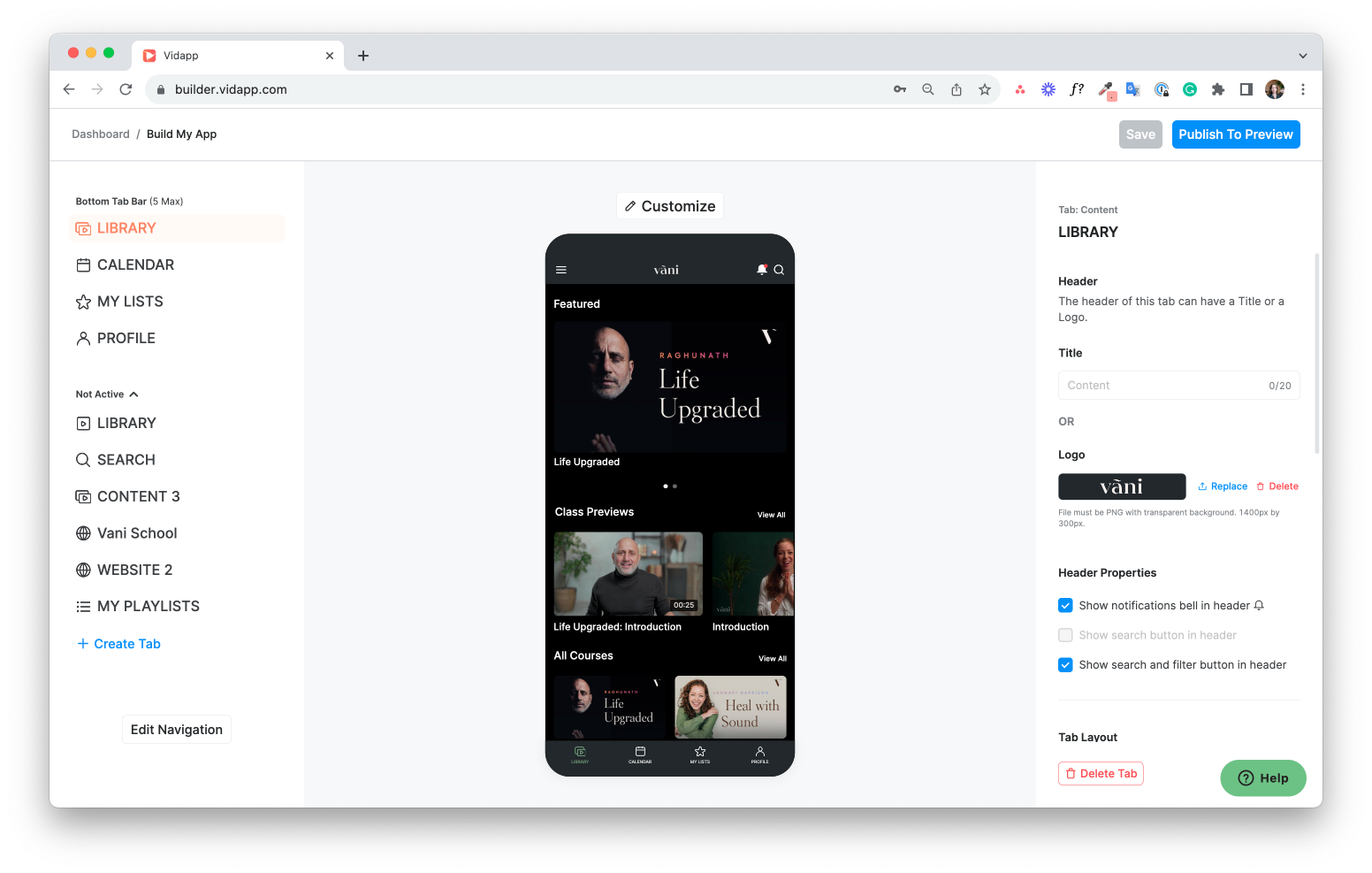Bookmark this page with the star icon
The width and height of the screenshot is (1372, 873).
984,89
